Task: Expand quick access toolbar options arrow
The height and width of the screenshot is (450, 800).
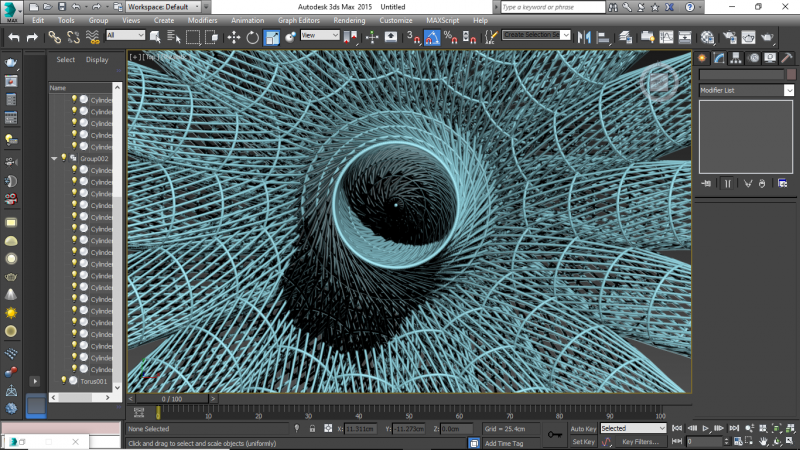Action: [206, 7]
